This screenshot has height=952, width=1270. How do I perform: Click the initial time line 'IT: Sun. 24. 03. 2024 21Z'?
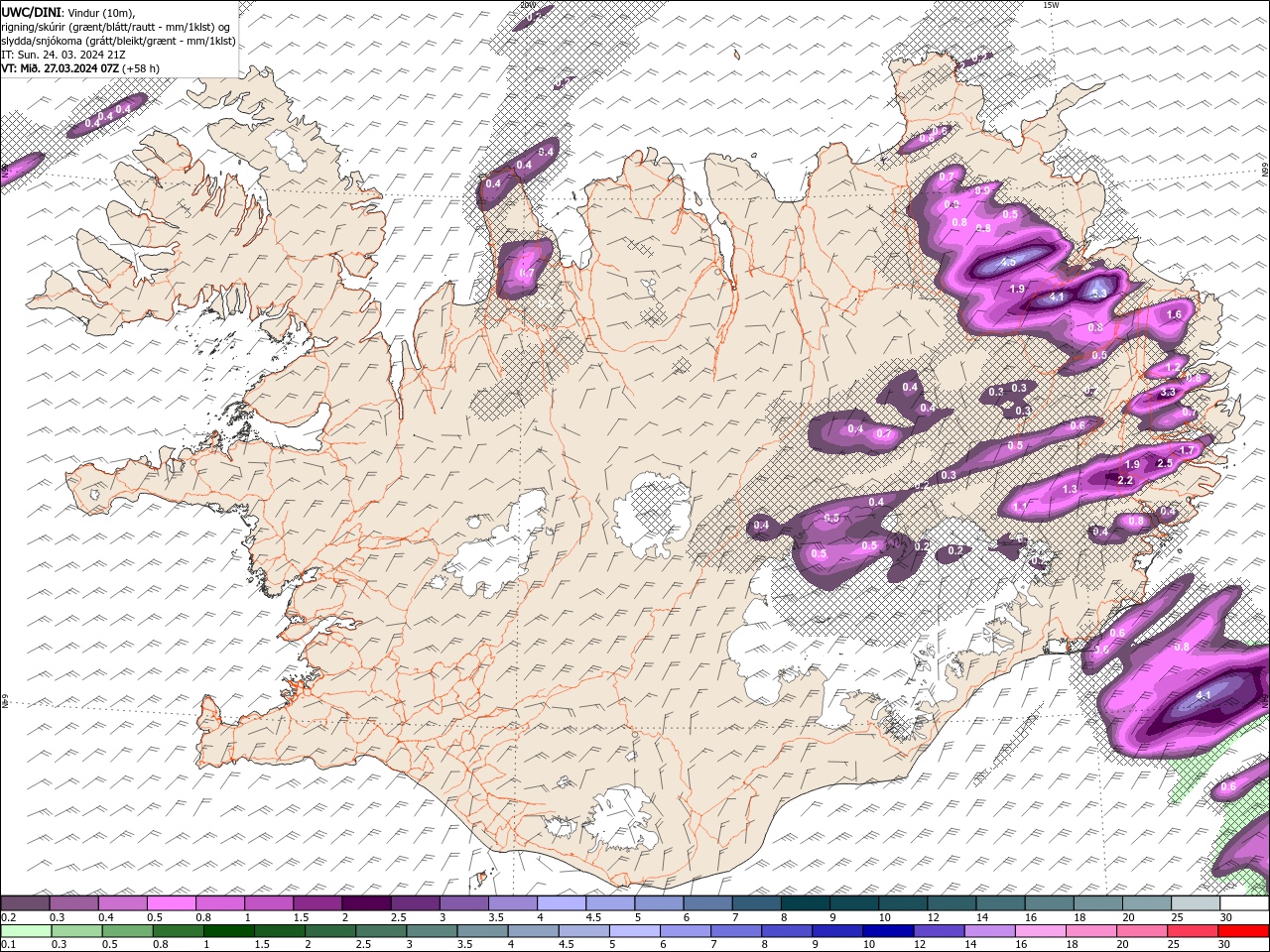(63, 54)
